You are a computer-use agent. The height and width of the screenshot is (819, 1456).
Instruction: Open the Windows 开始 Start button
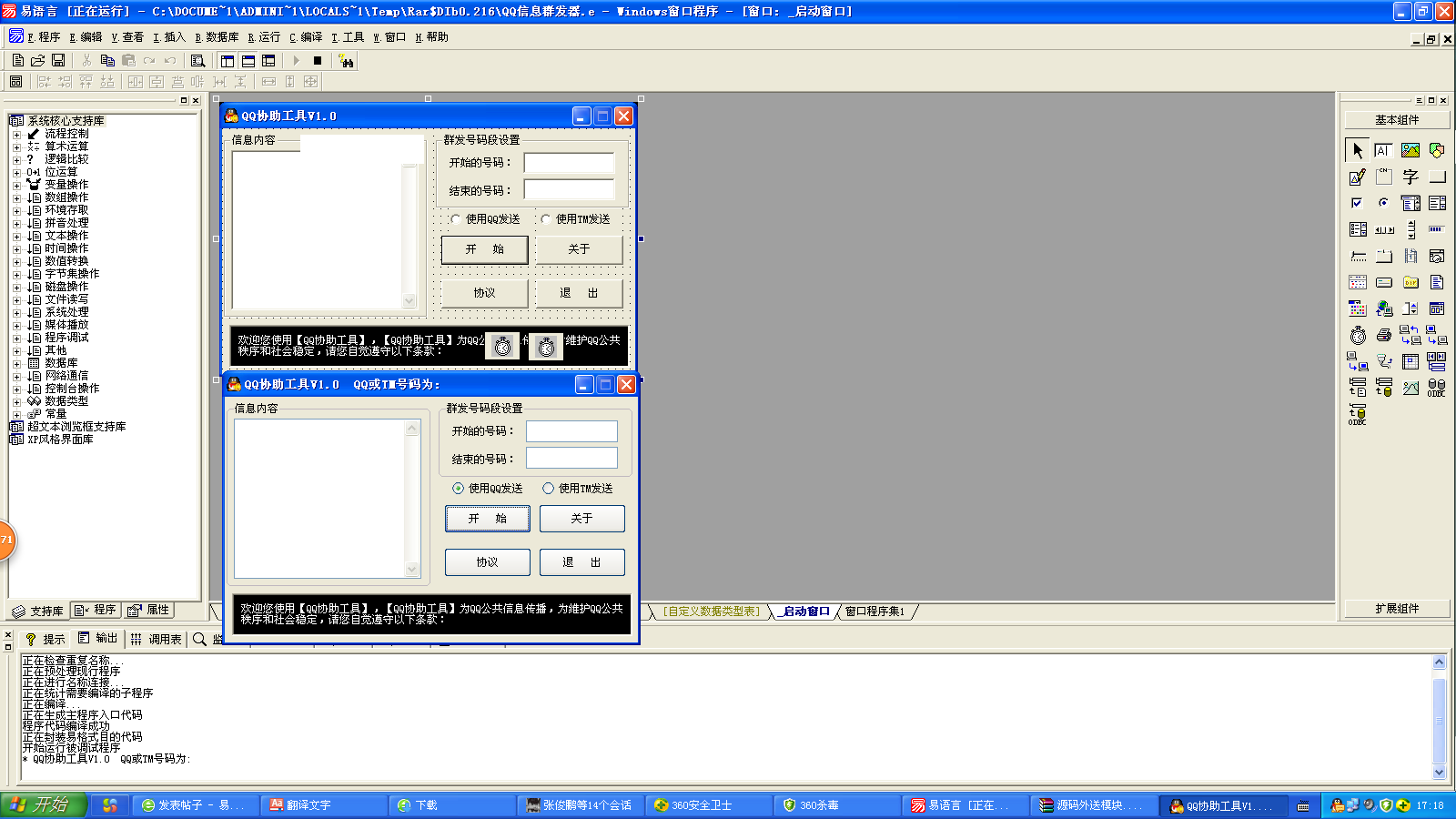click(x=43, y=805)
